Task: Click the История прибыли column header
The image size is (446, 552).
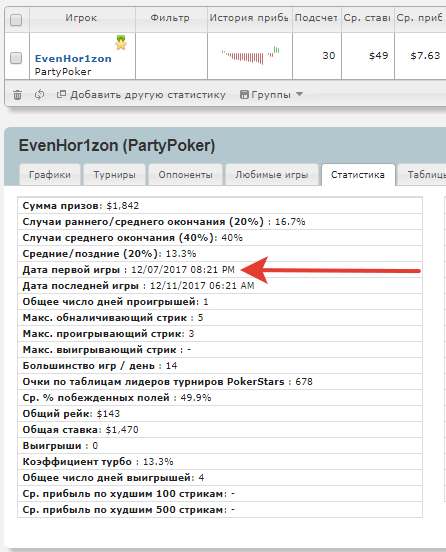Action: 249,18
